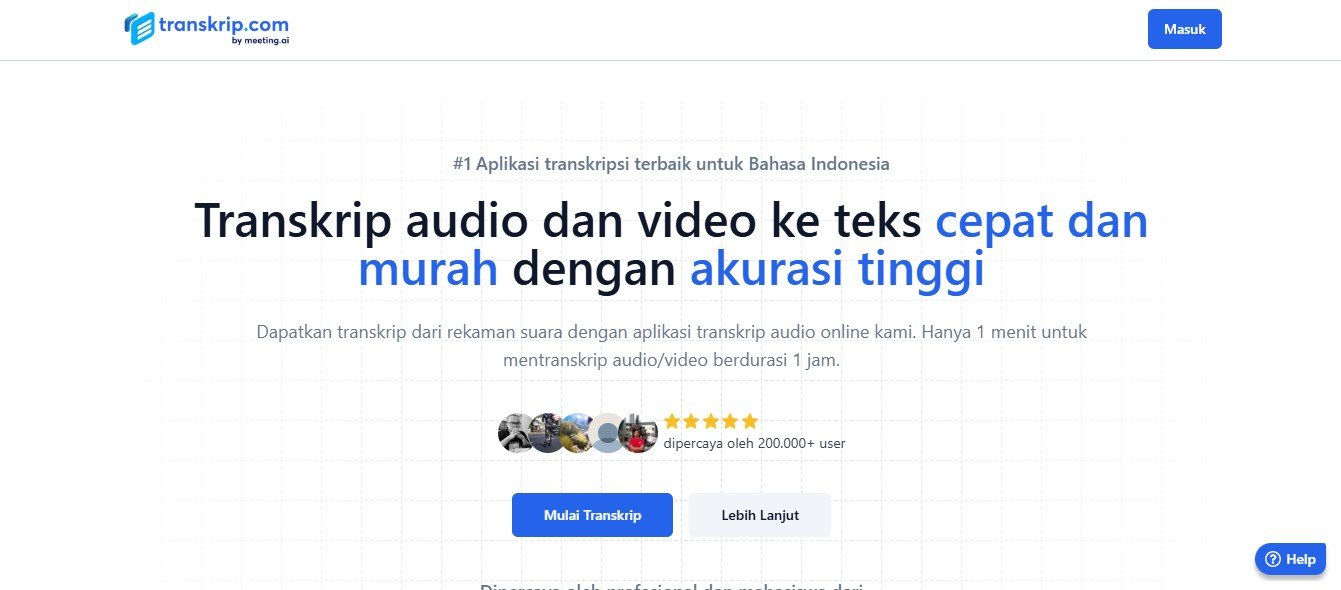The width and height of the screenshot is (1341, 590).
Task: Start transcribing with Mulai Transkrip button
Action: pos(592,515)
